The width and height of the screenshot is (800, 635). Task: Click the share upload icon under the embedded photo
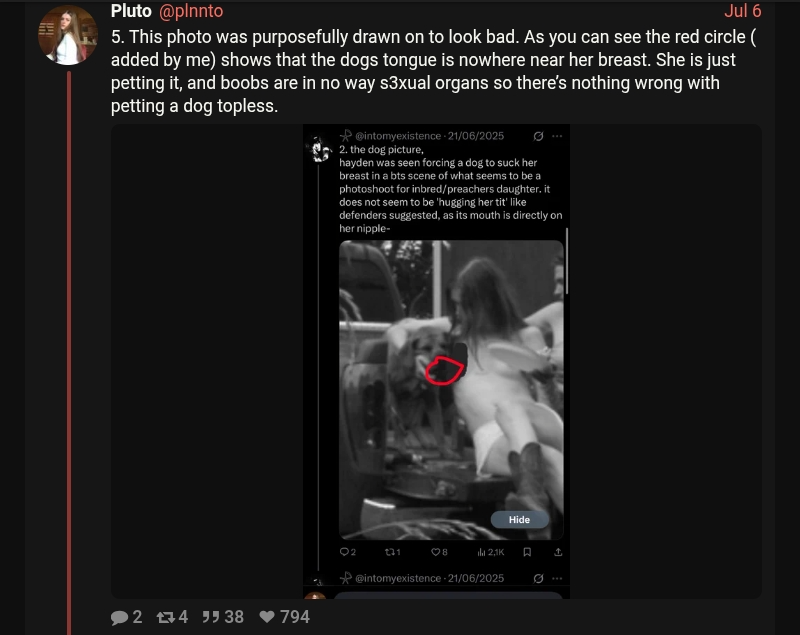click(x=558, y=552)
